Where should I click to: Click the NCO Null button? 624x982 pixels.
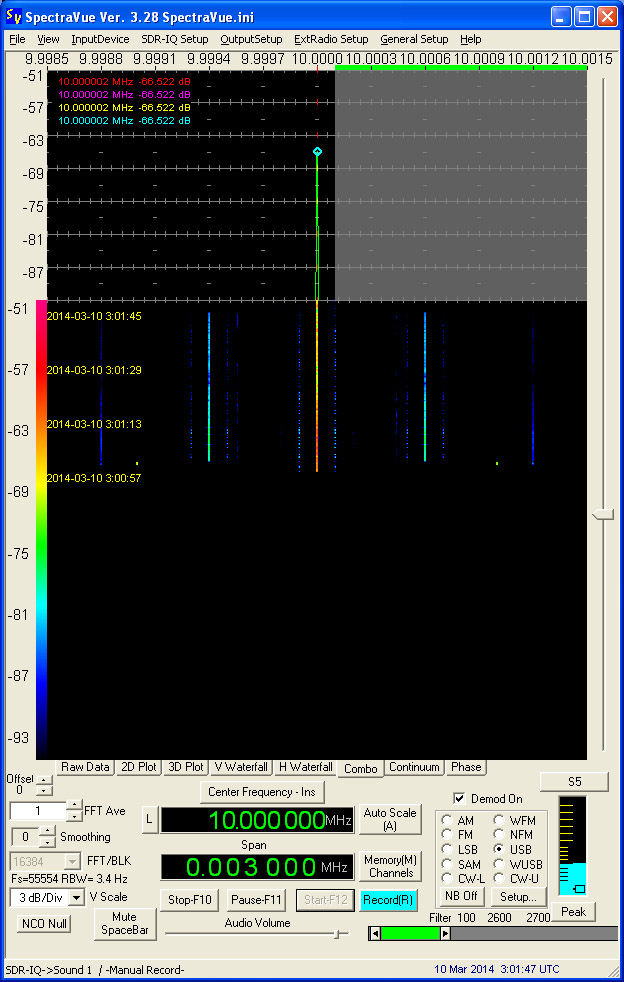(44, 924)
